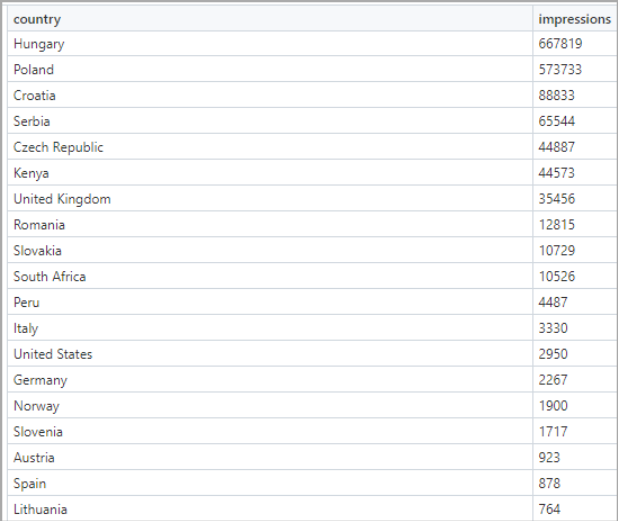Select the Czech Republic cell

point(58,147)
